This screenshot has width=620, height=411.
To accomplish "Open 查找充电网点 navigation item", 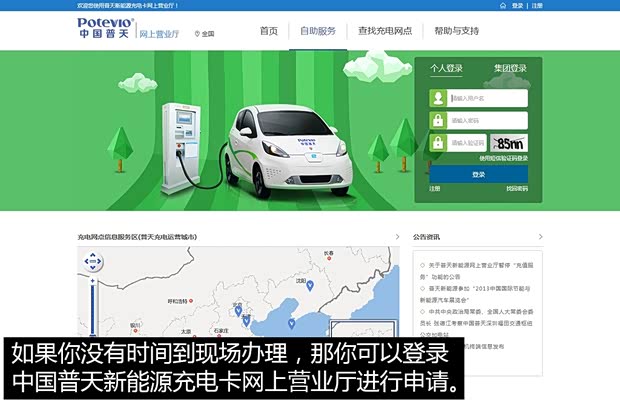I will click(385, 31).
